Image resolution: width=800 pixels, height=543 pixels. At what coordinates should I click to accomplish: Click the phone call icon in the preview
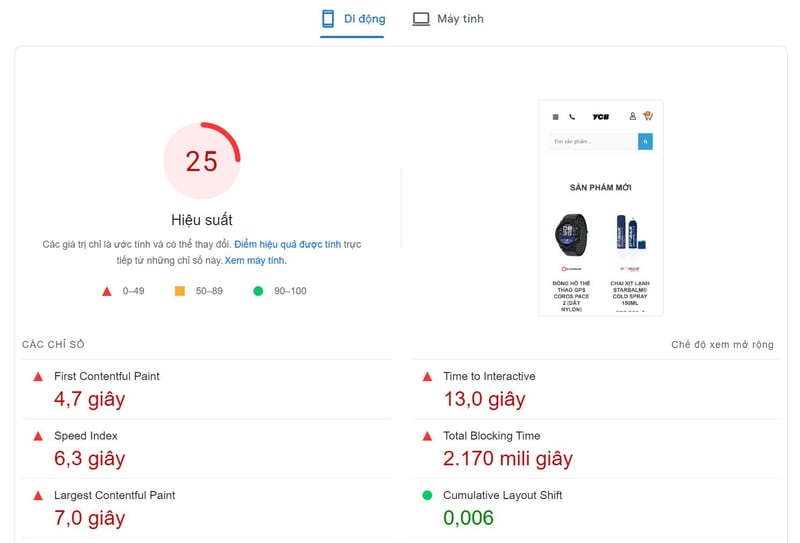[572, 117]
